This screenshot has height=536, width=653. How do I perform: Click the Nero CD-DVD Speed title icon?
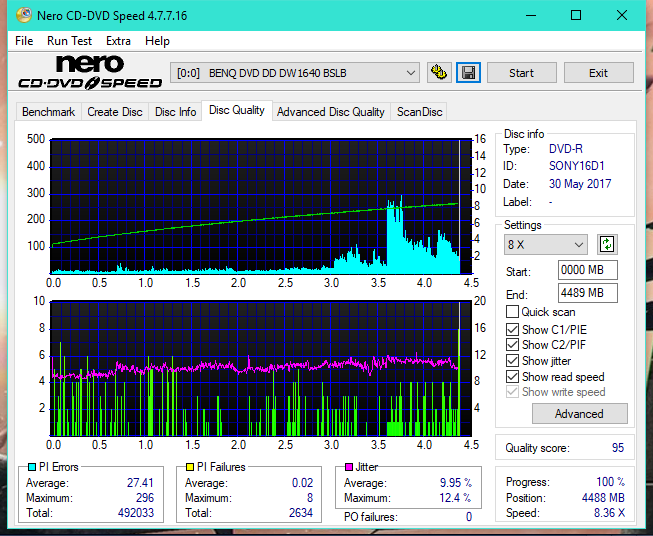(24, 15)
